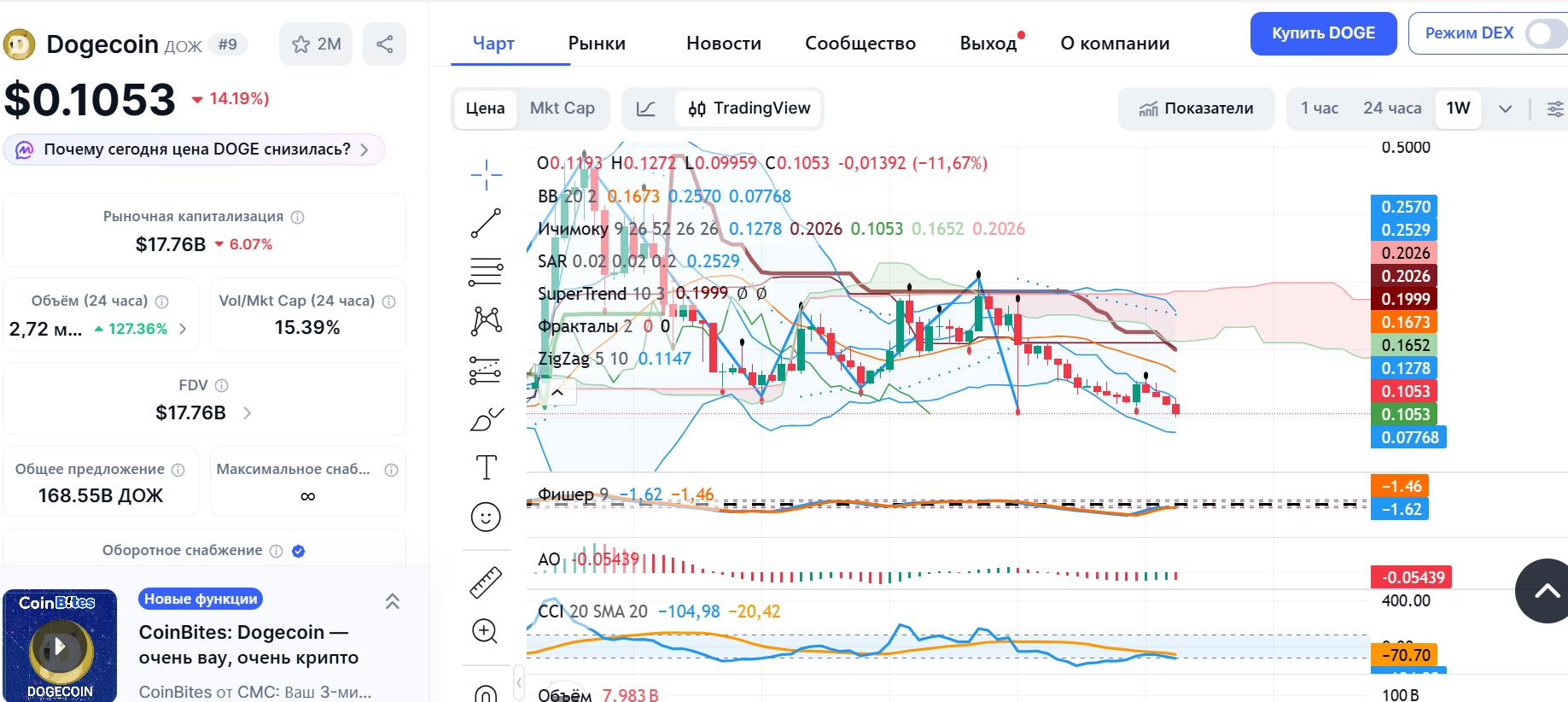Click the Фракталы indicator legend
Image resolution: width=1568 pixels, height=702 pixels.
click(x=603, y=326)
